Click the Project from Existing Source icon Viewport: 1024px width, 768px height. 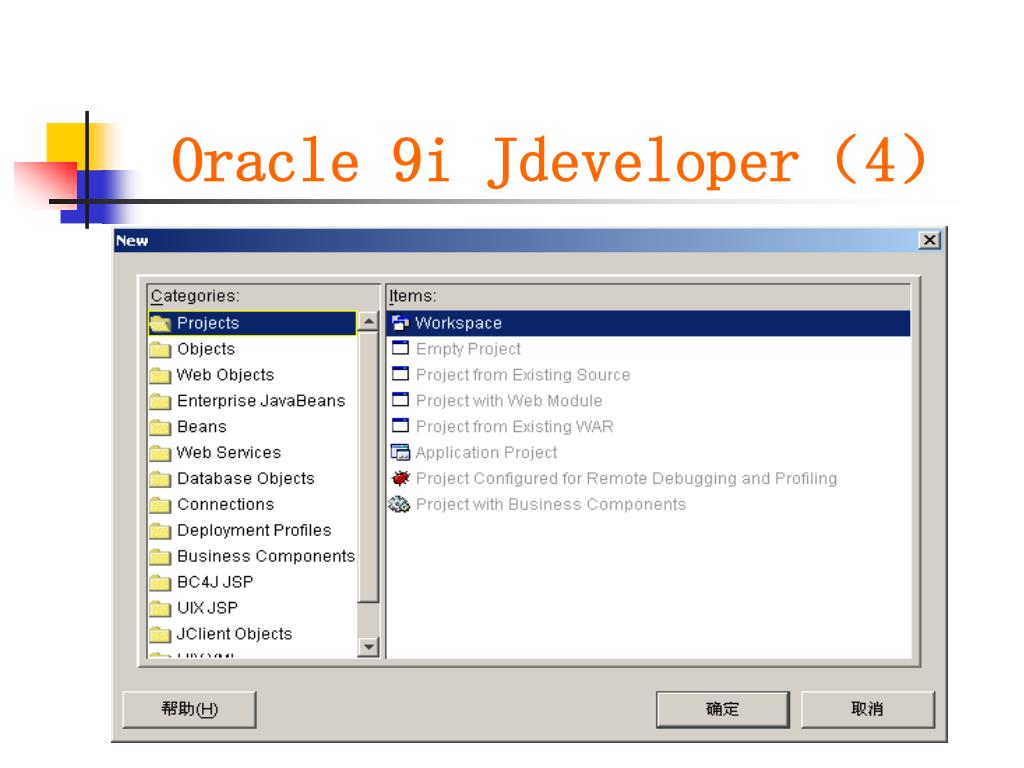[400, 374]
